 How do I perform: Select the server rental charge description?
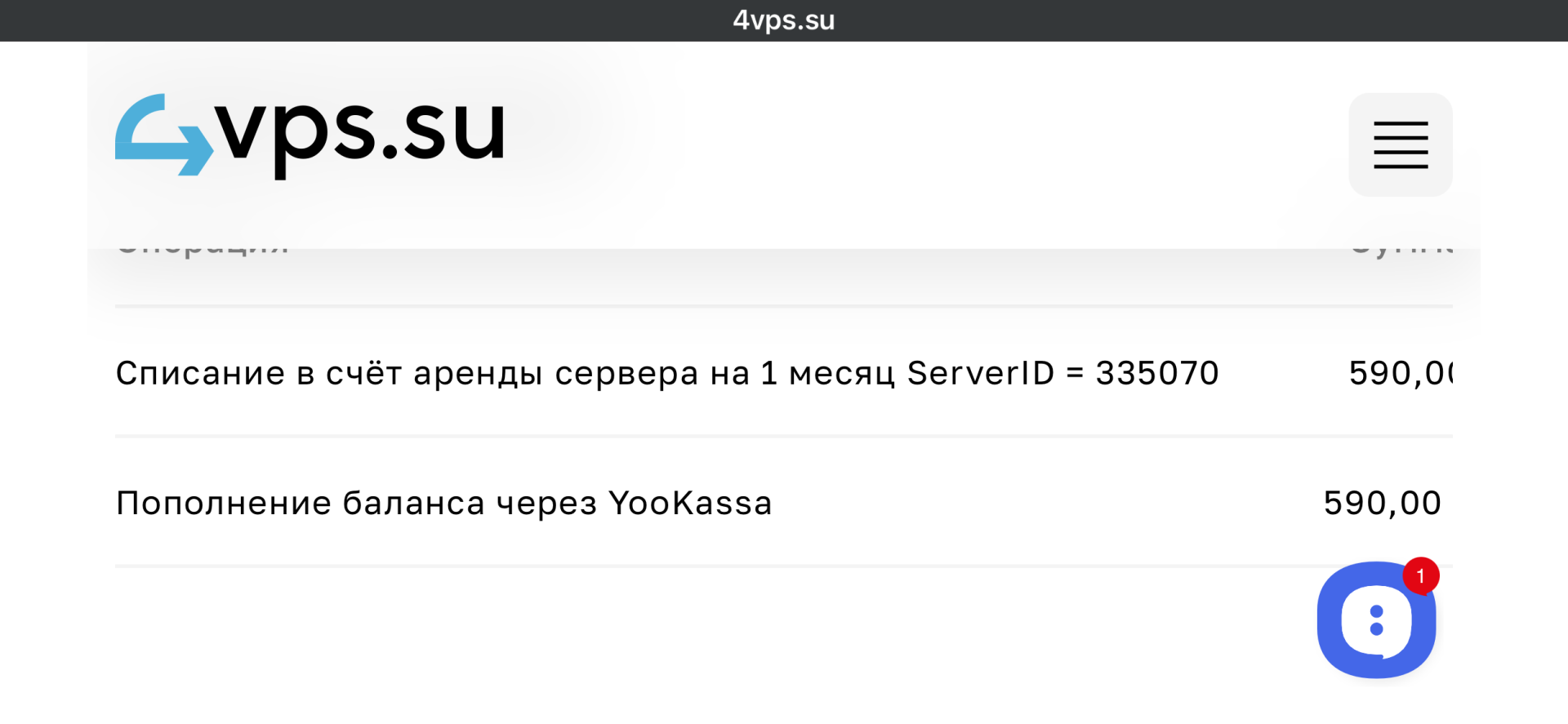click(666, 373)
